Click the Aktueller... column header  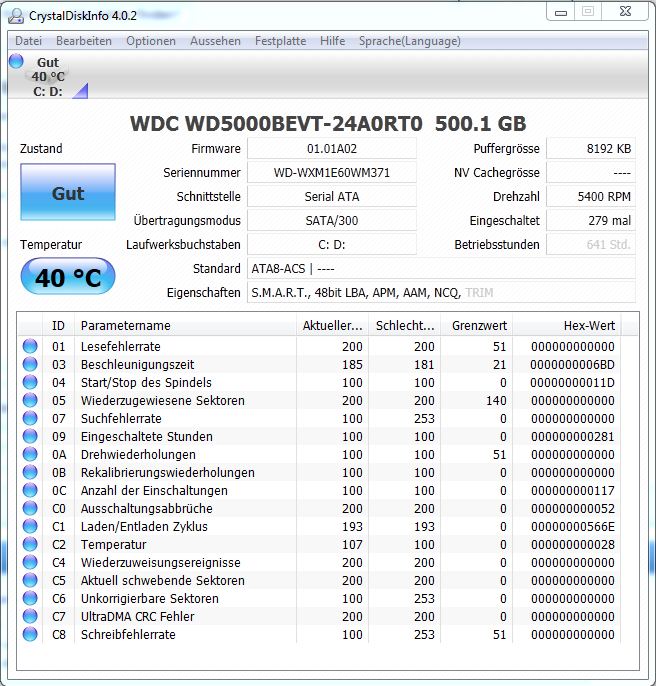coord(333,326)
